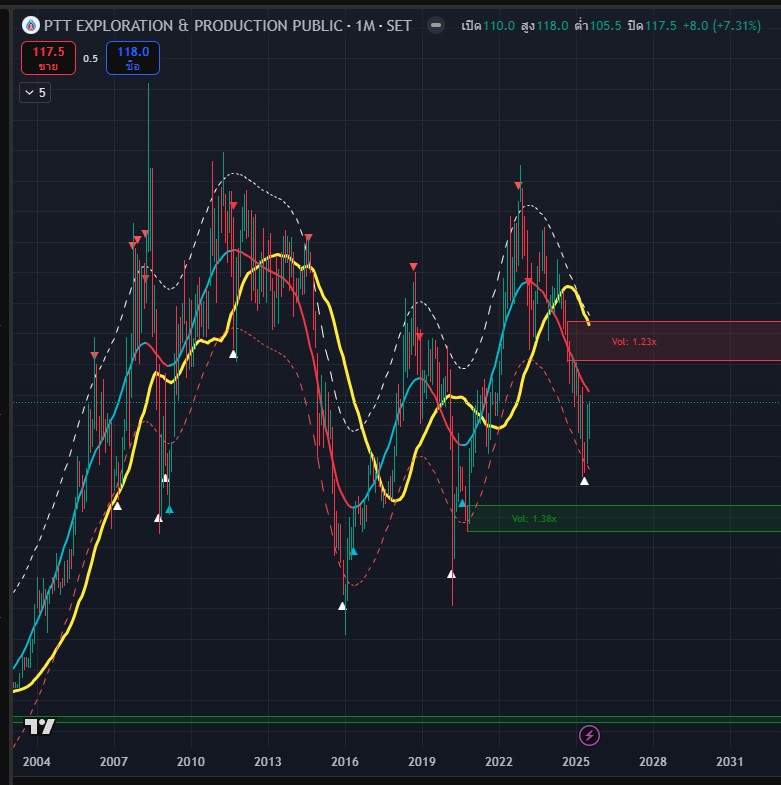Image resolution: width=781 pixels, height=785 pixels.
Task: Click the 2010 label on the time axis
Action: click(x=191, y=761)
